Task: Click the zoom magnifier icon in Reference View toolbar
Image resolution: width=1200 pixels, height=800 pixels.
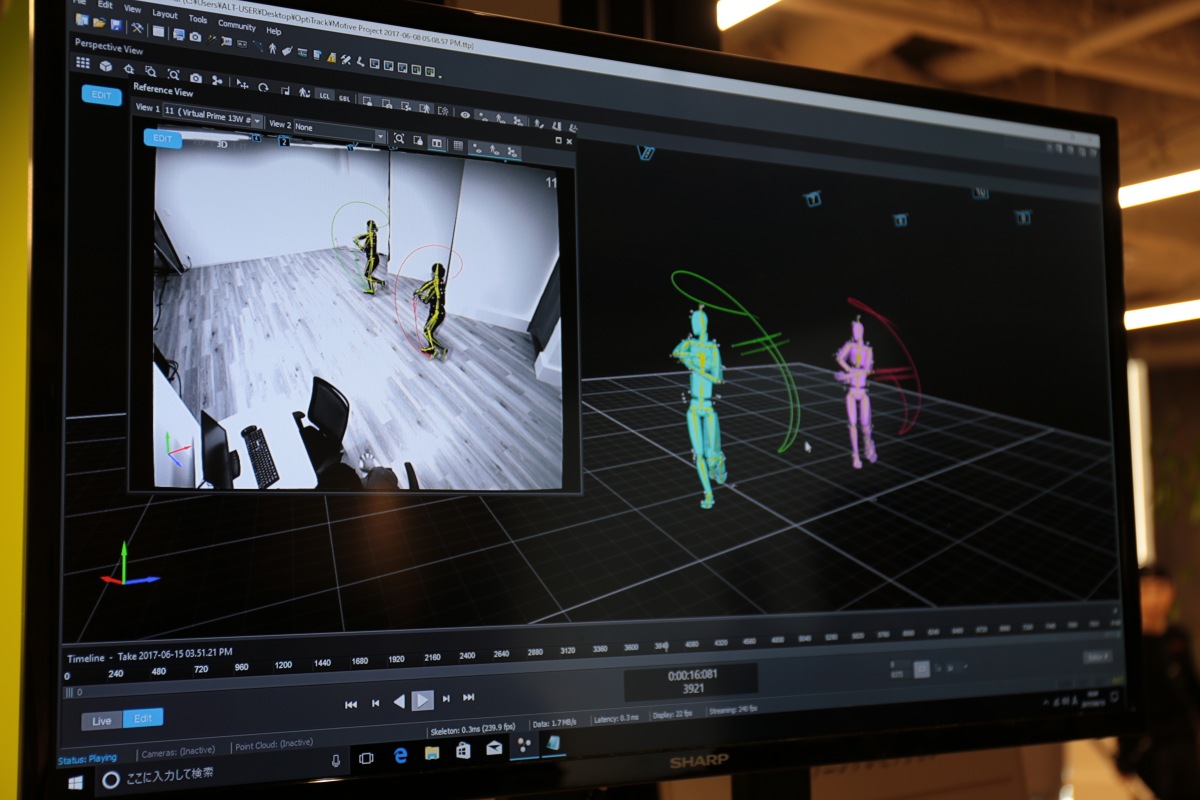Action: point(399,139)
